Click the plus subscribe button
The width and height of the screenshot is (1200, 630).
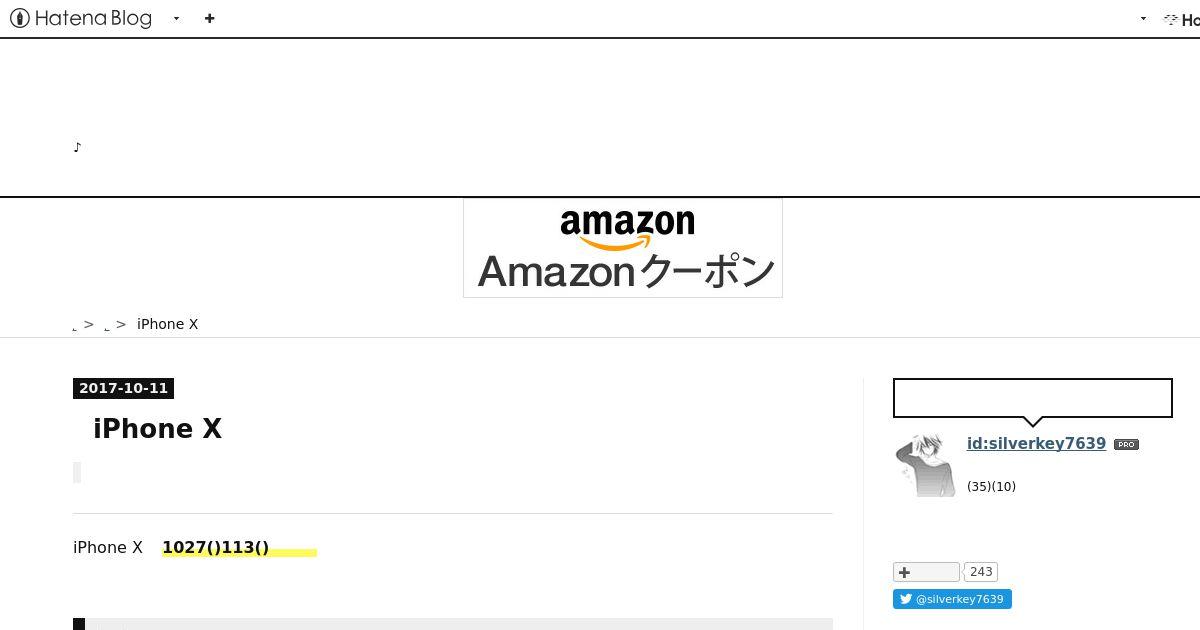point(926,572)
